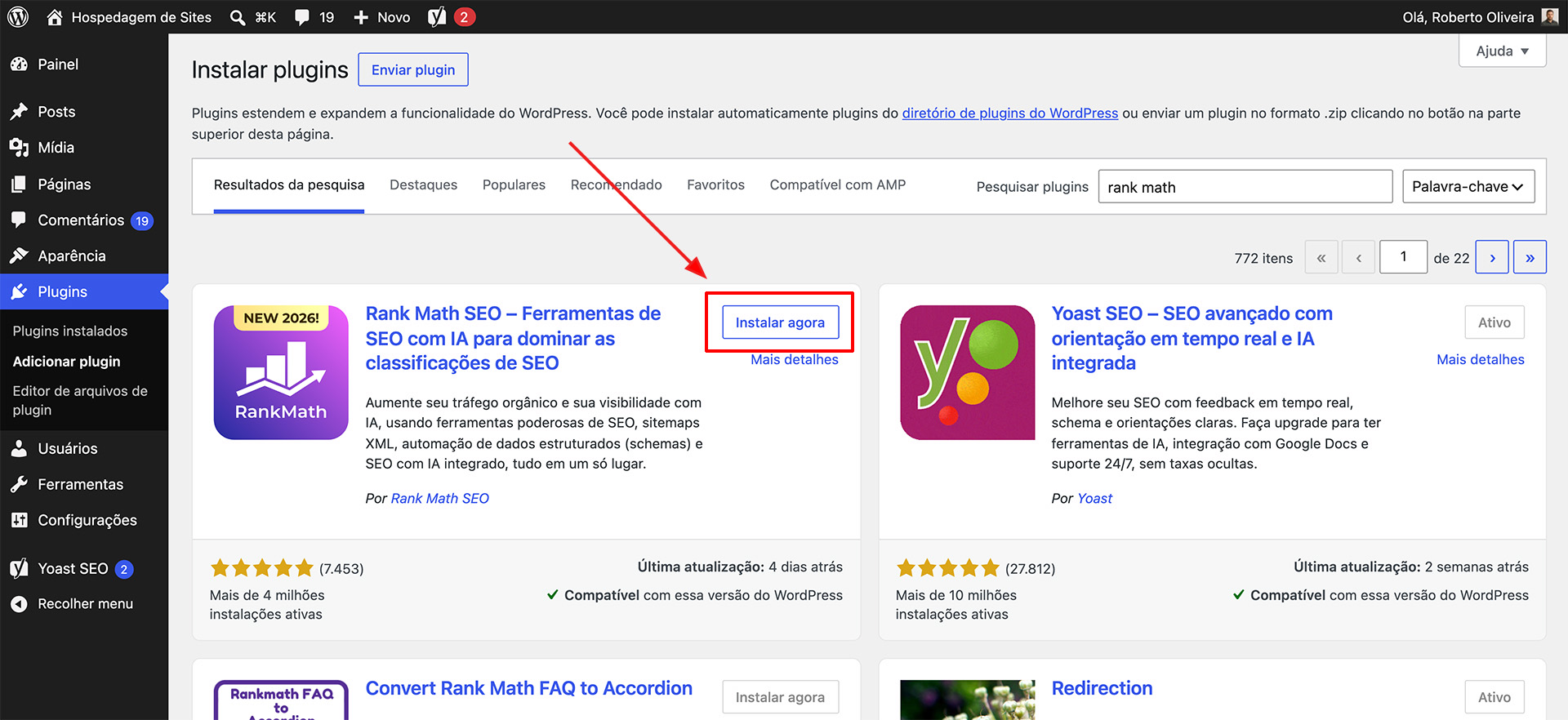Click the Recolher menu collapse arrow icon
This screenshot has height=720, width=1568.
click(19, 604)
